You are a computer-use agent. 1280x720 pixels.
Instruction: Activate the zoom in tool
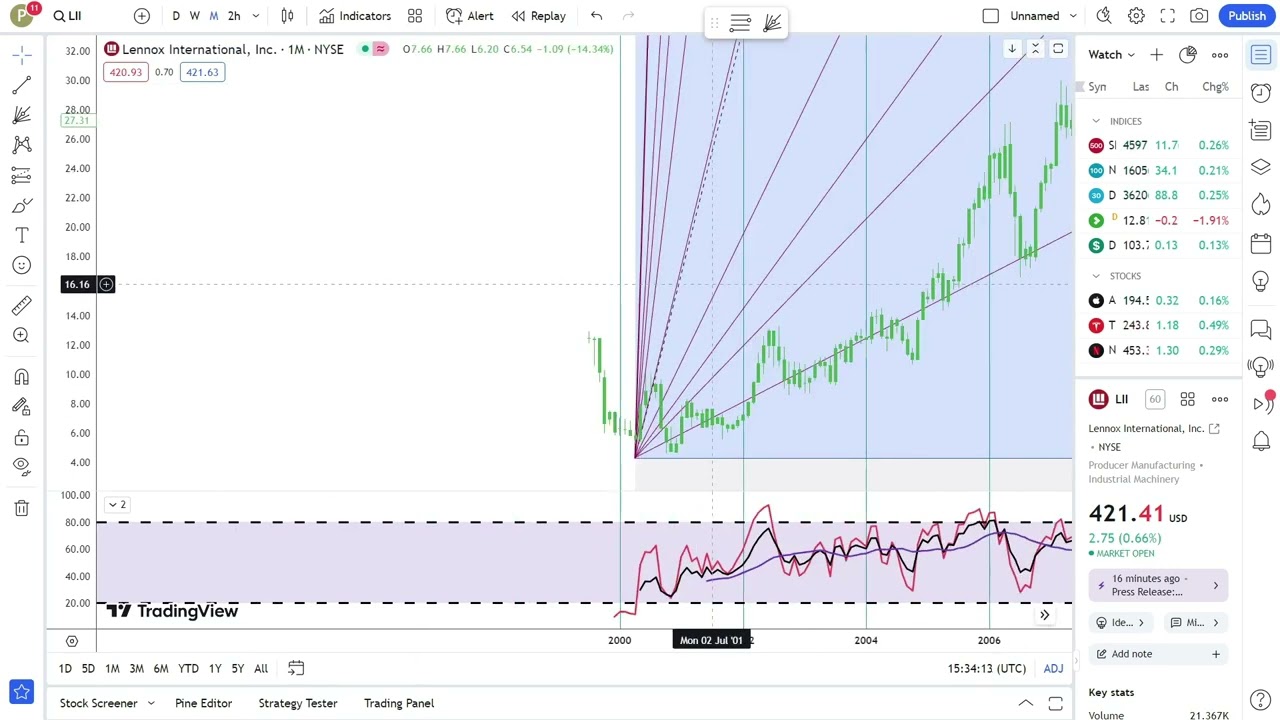(22, 336)
